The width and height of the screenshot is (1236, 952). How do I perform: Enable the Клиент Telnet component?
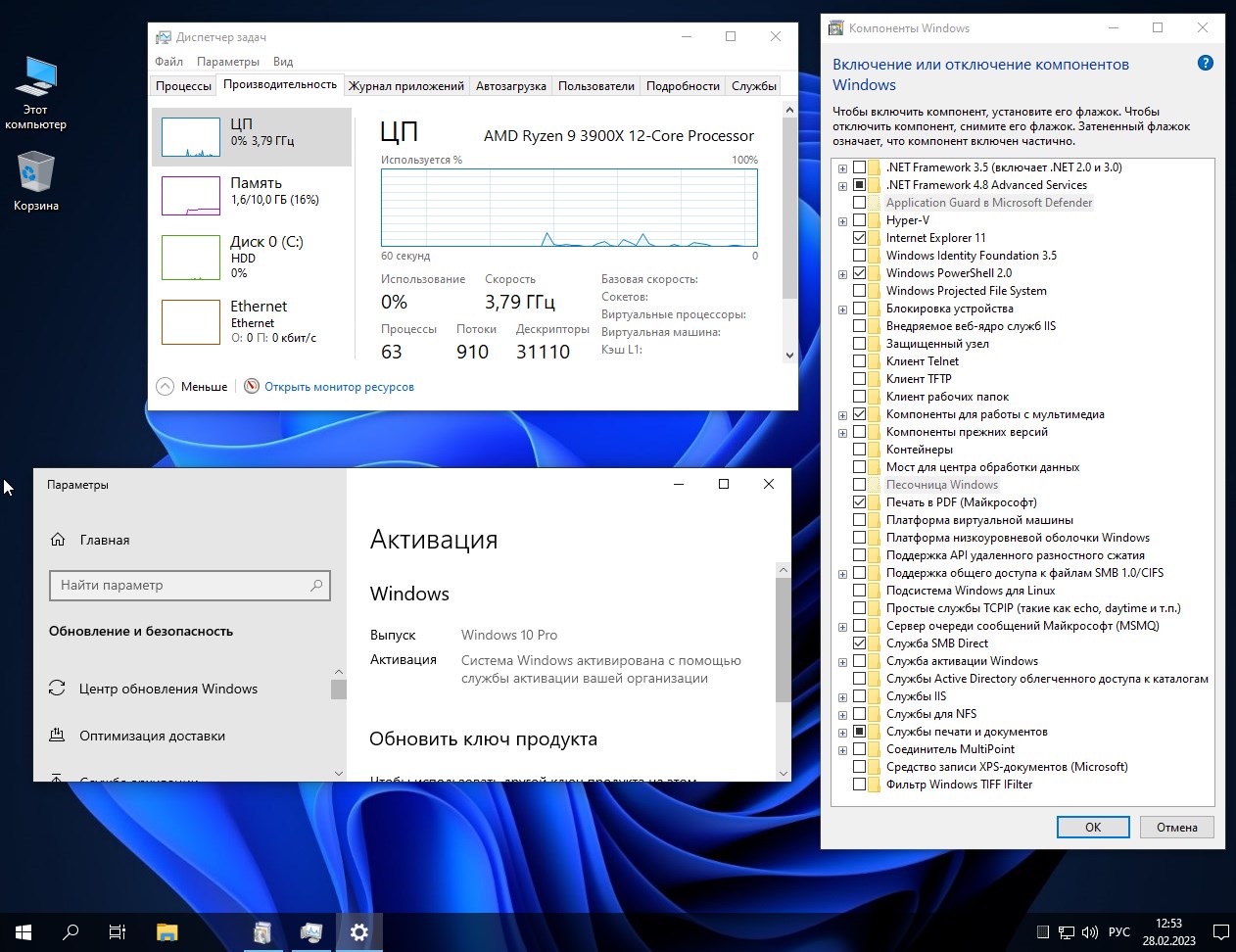[x=860, y=360]
